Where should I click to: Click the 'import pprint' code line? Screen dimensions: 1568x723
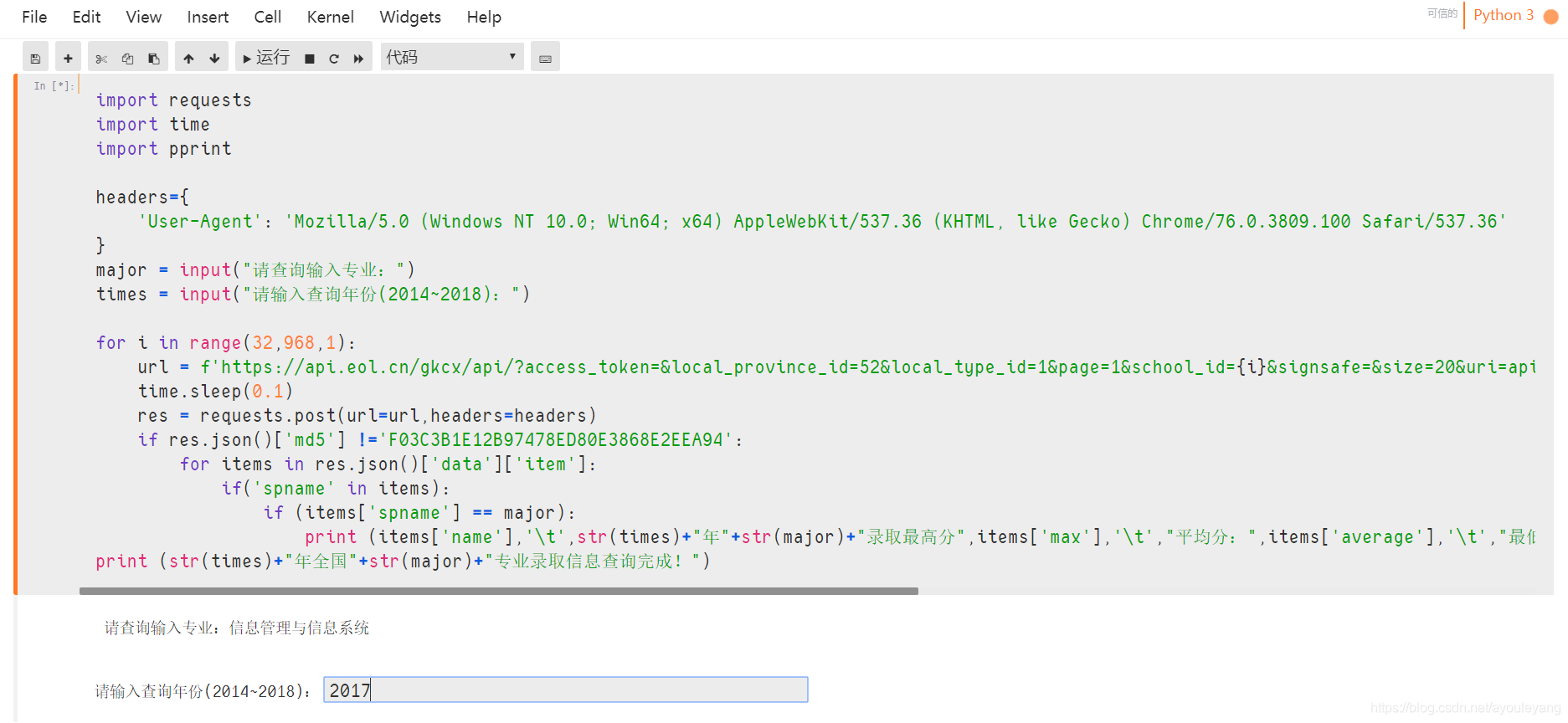point(163,149)
